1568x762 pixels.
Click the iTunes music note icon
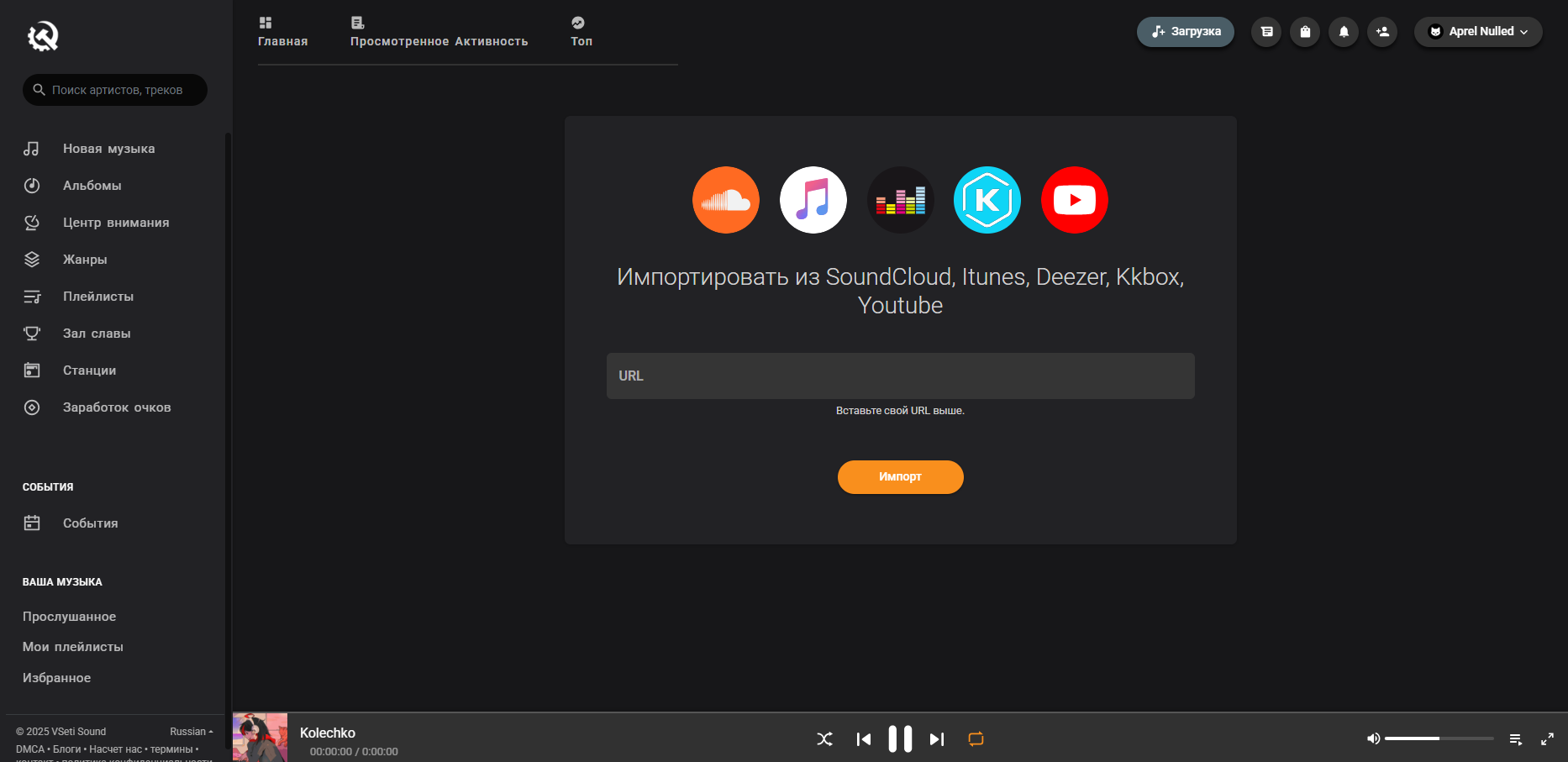click(x=813, y=200)
